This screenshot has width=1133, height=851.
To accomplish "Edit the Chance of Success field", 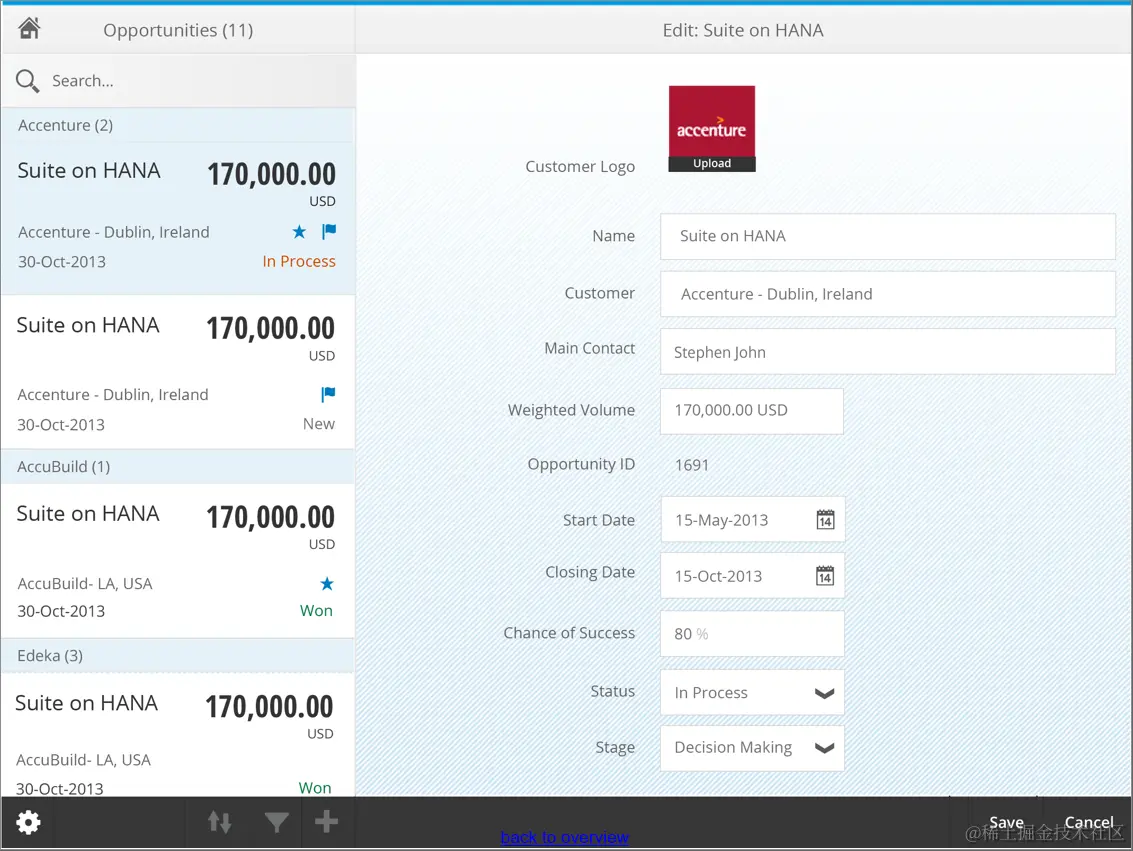I will coord(751,634).
